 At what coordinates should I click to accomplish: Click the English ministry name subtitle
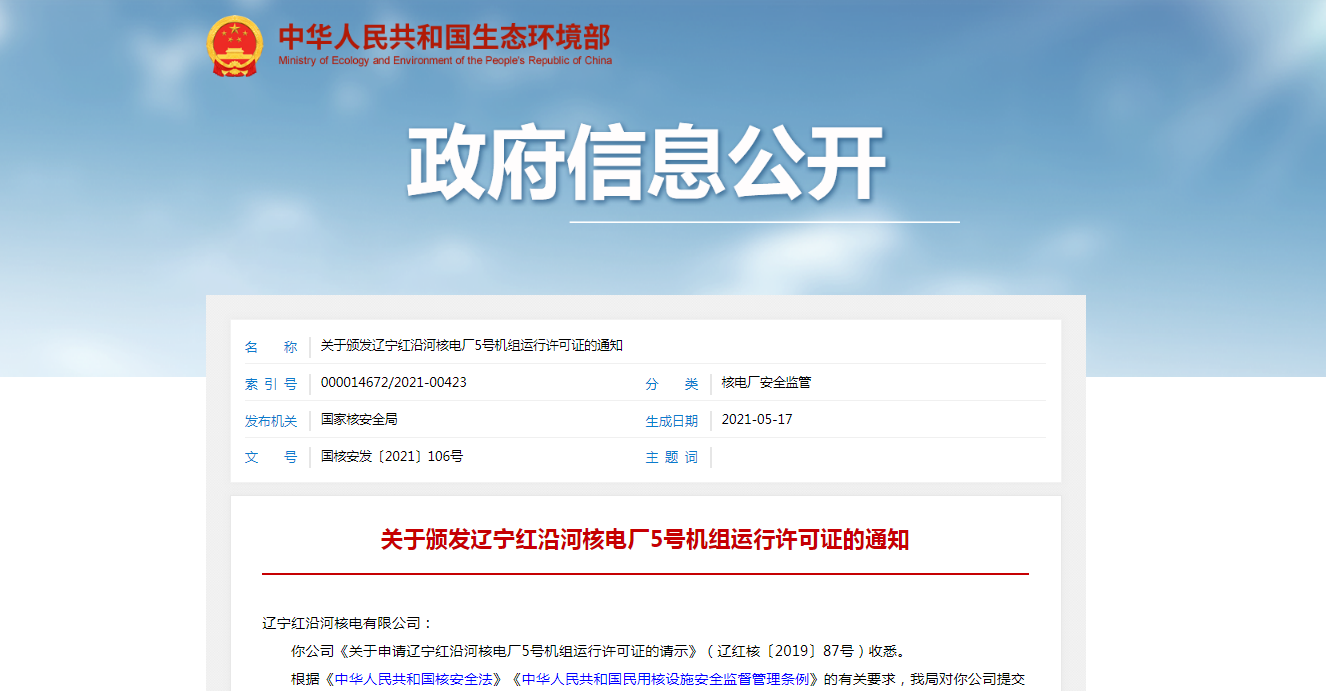pos(445,61)
